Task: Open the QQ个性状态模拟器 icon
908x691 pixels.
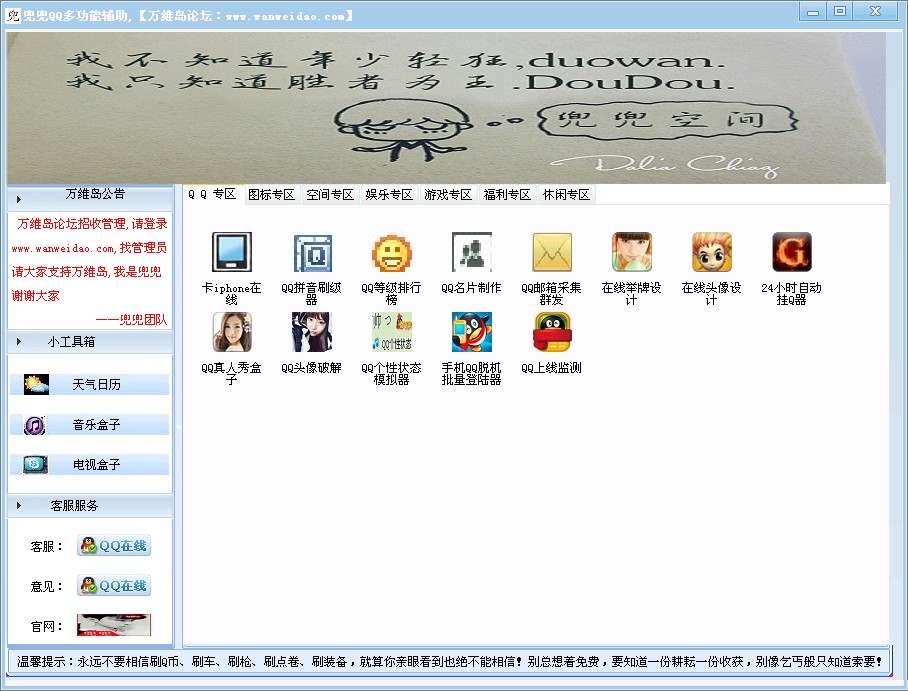Action: (x=391, y=333)
